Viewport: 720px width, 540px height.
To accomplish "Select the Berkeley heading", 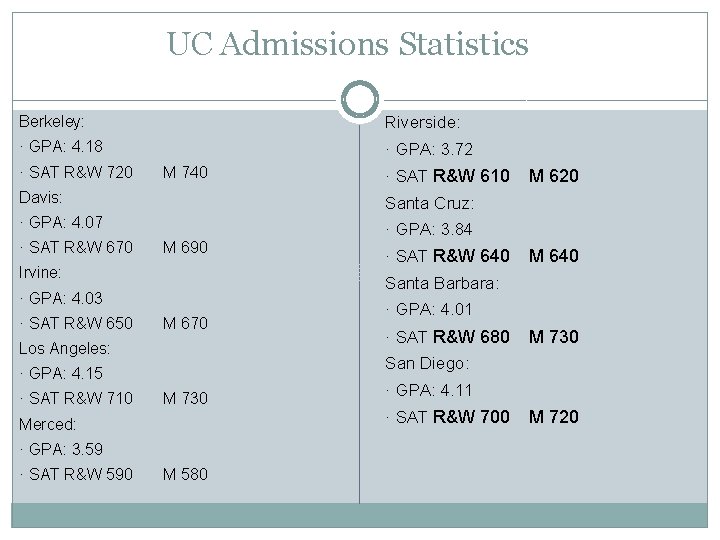I will click(x=51, y=120).
